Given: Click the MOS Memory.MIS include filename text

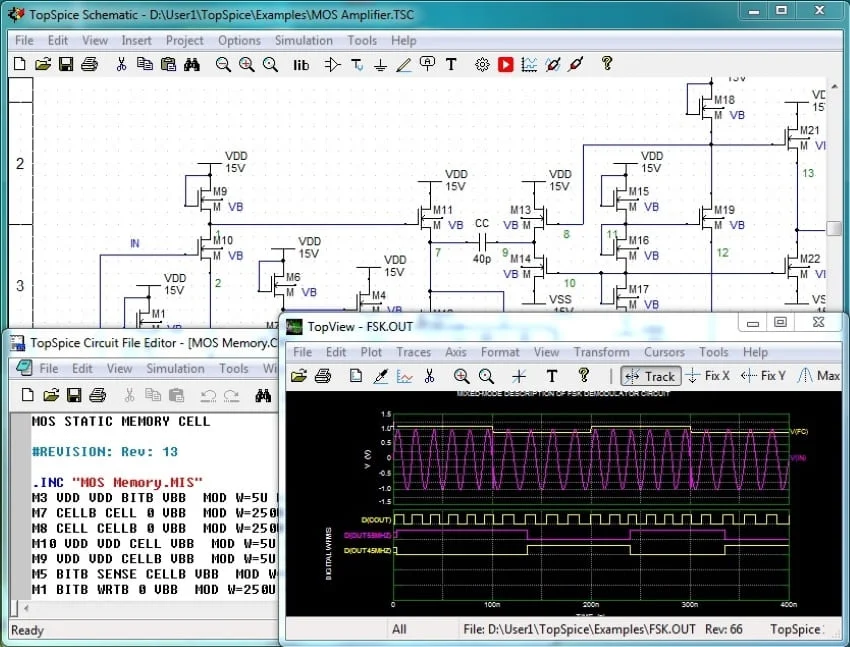Looking at the screenshot, I should [x=136, y=483].
